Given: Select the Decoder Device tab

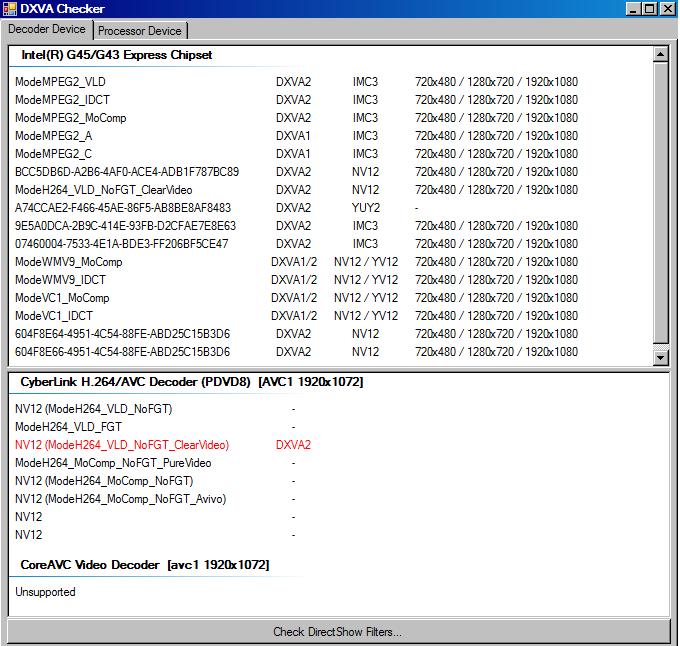Looking at the screenshot, I should 47,30.
